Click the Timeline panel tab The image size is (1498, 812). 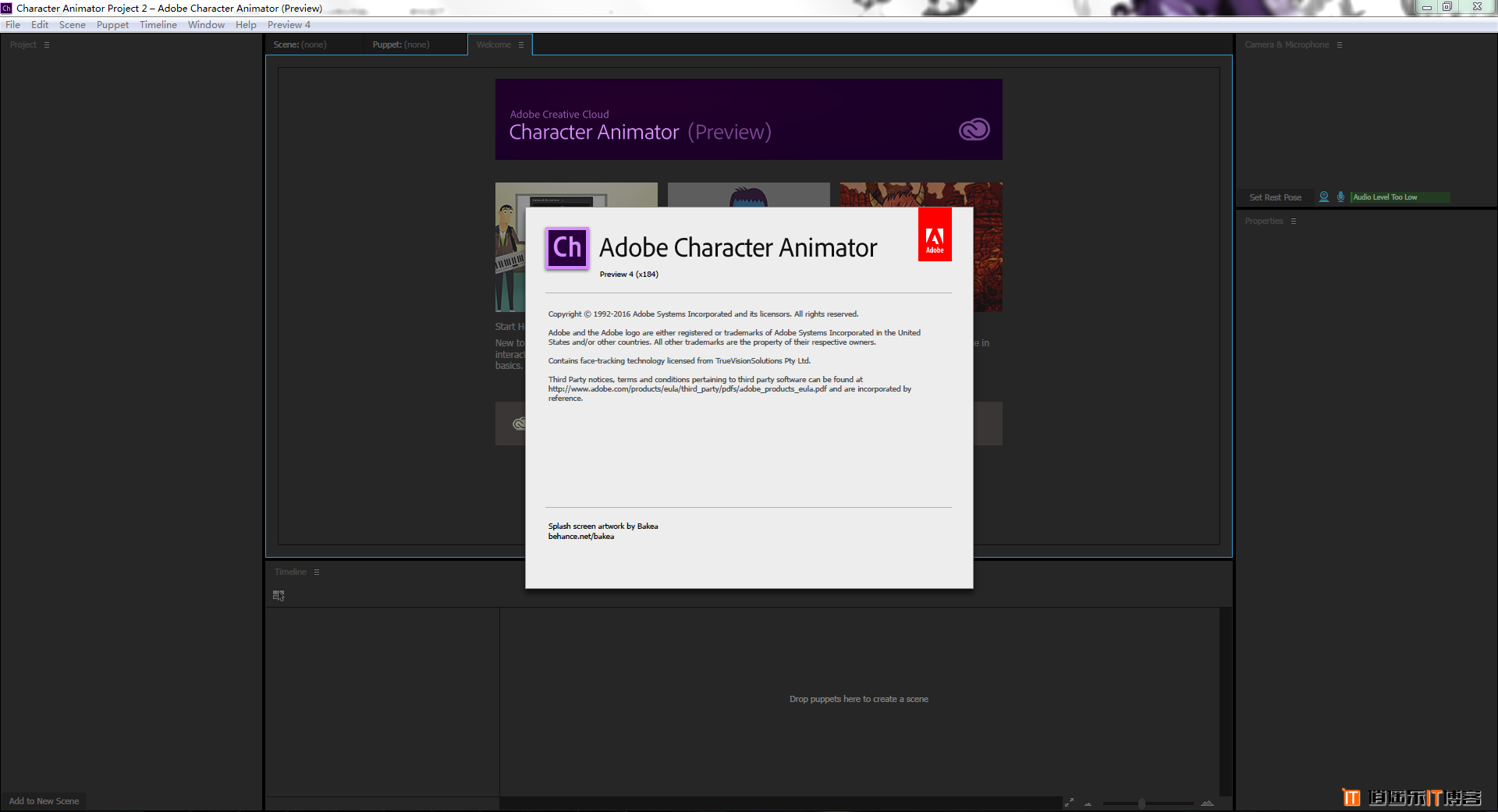290,573
